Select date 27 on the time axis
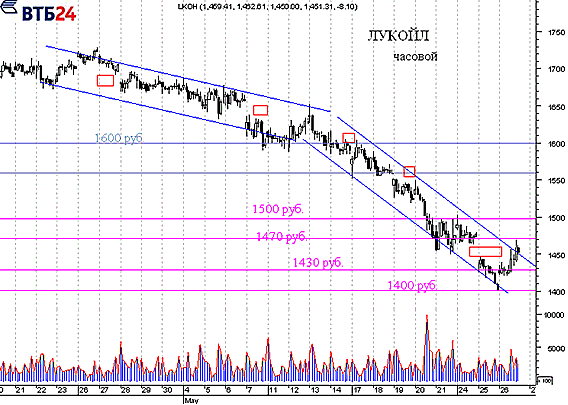The width and height of the screenshot is (568, 405). point(104,391)
